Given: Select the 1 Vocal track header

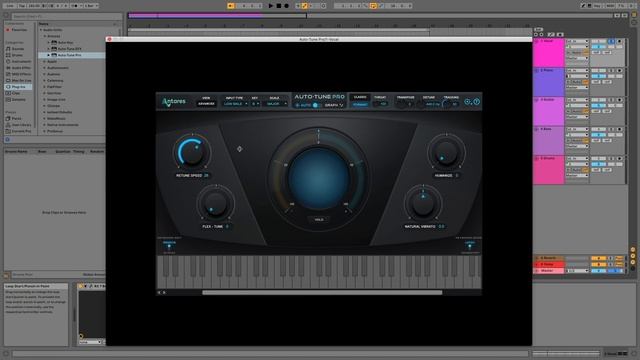Looking at the screenshot, I should [x=549, y=52].
